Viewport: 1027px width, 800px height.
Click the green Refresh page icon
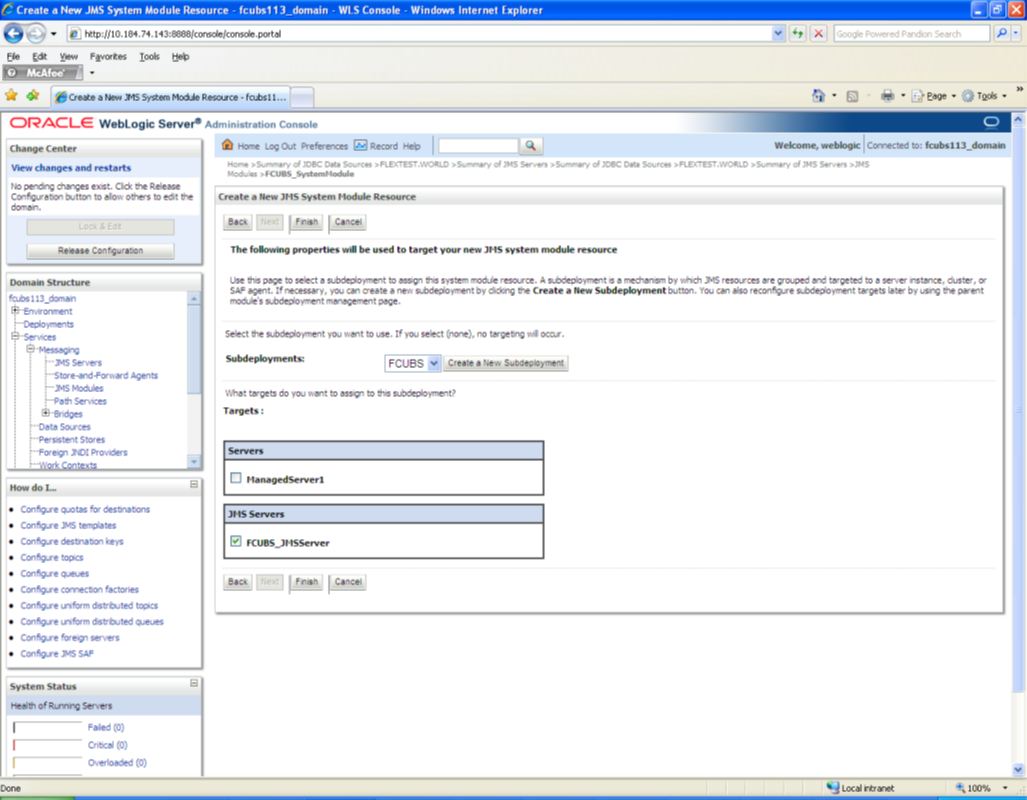coord(797,33)
